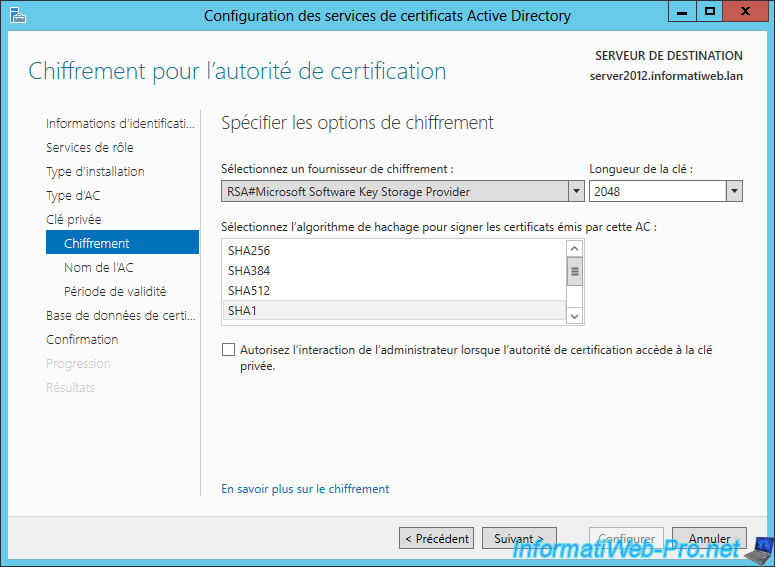Open the En savoir plus sur le chiffrement link
775x567 pixels.
tap(305, 489)
